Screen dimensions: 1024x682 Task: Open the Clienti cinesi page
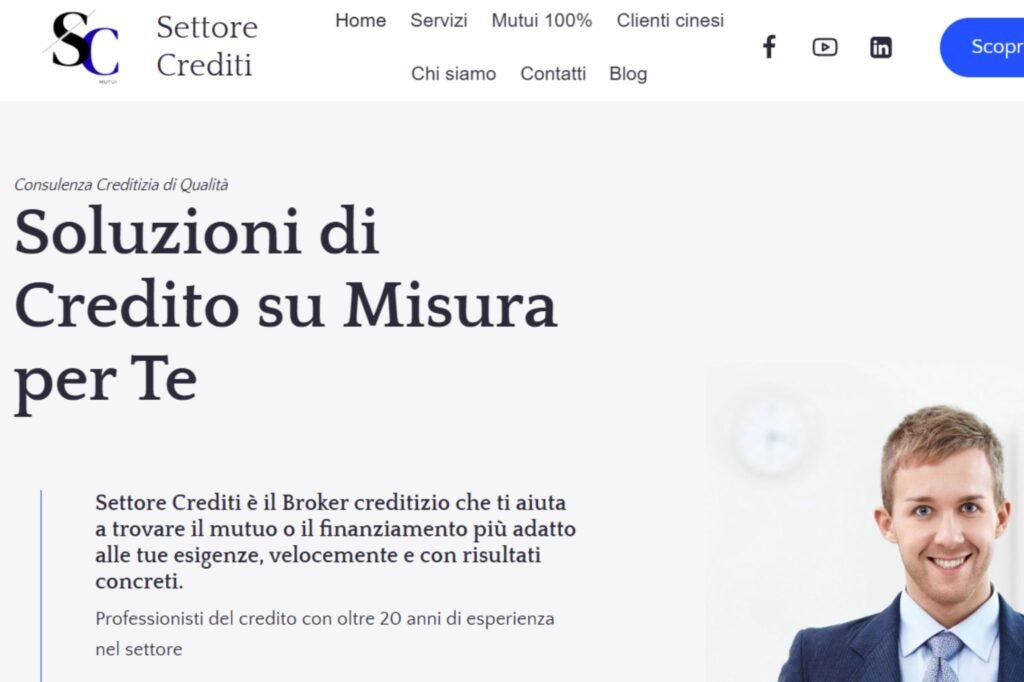(670, 21)
